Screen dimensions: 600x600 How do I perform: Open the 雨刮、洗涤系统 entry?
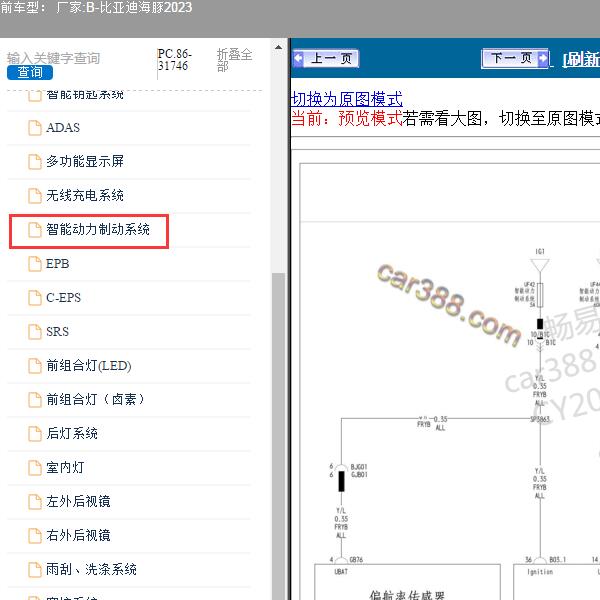click(91, 569)
